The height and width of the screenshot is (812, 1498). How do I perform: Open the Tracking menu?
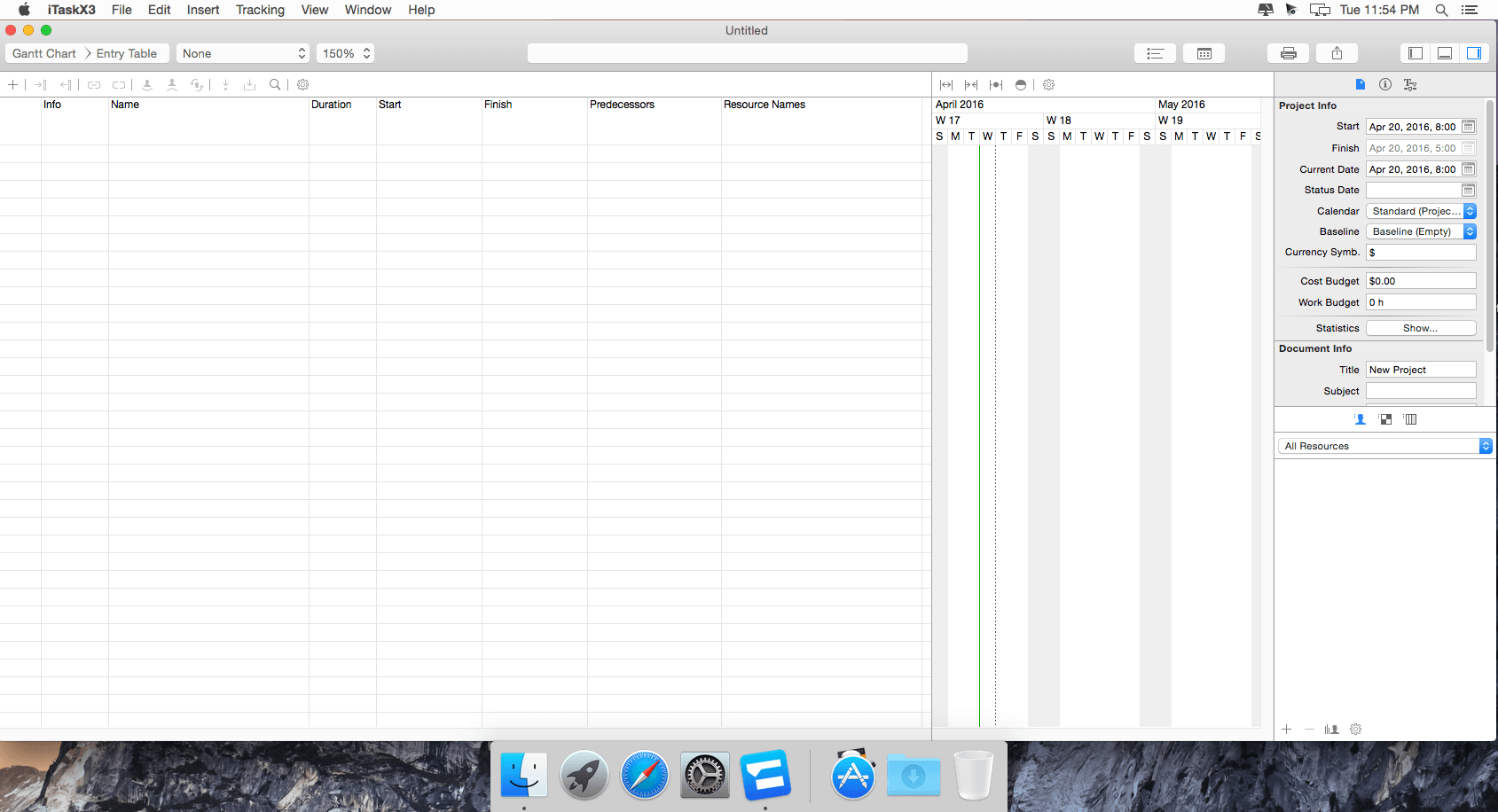[260, 10]
